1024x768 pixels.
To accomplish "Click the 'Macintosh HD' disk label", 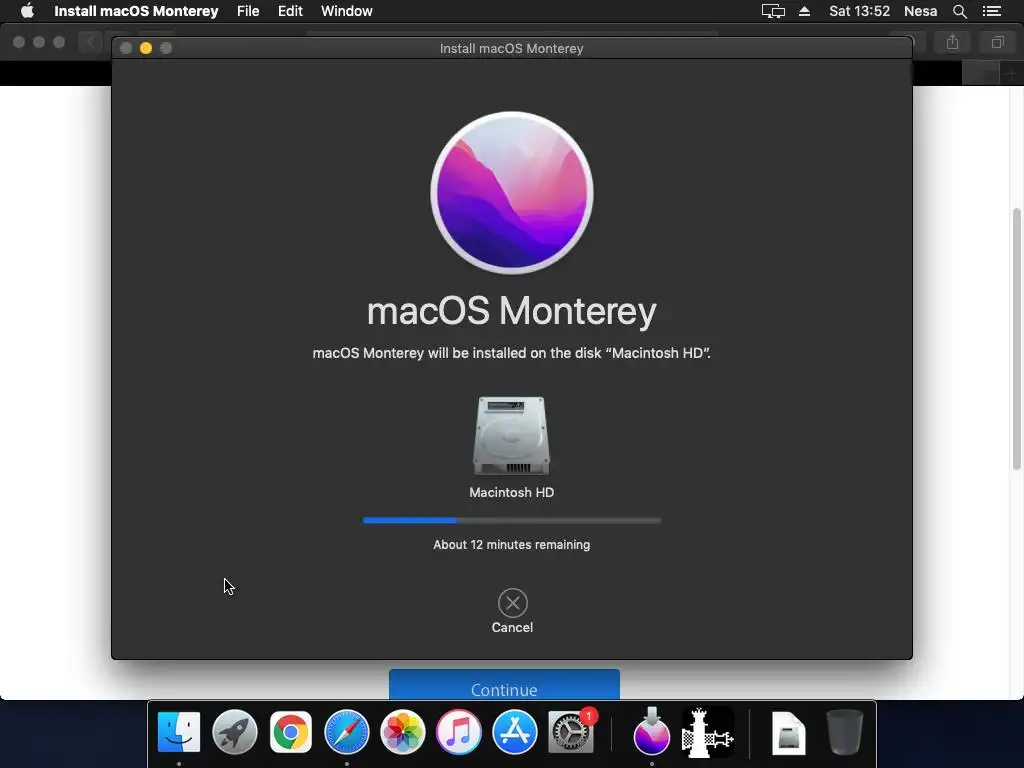I will pyautogui.click(x=511, y=492).
